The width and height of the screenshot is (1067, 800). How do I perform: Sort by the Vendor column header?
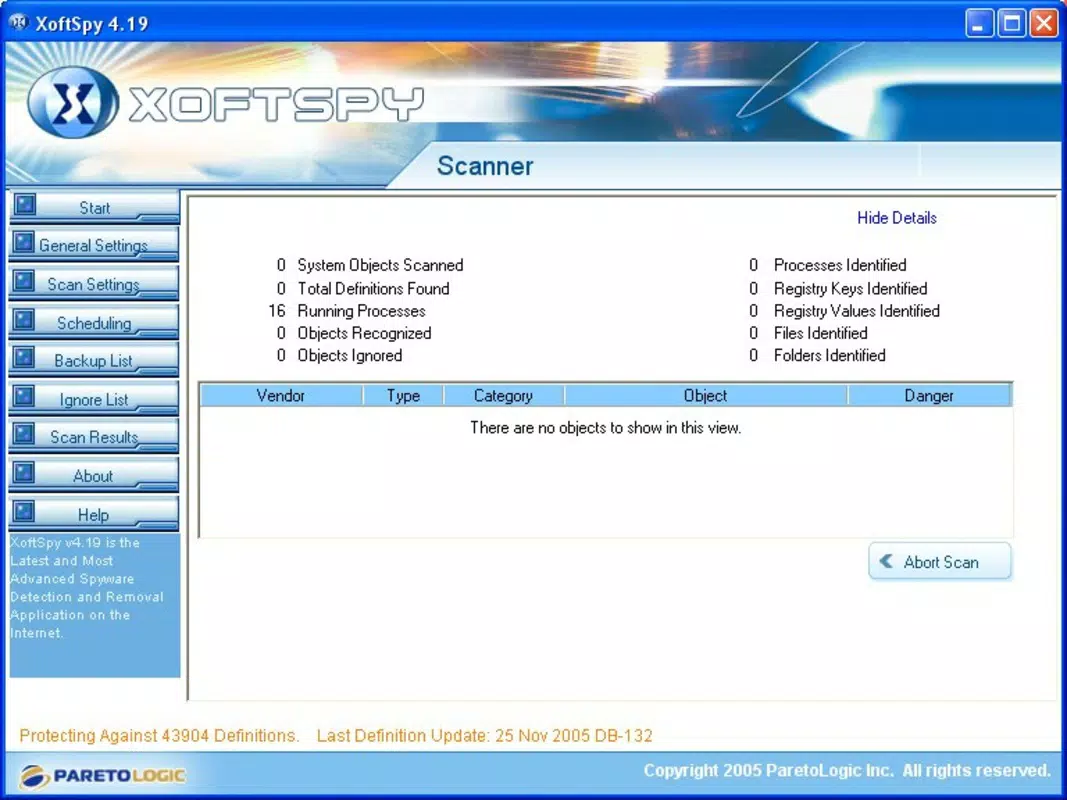point(280,395)
